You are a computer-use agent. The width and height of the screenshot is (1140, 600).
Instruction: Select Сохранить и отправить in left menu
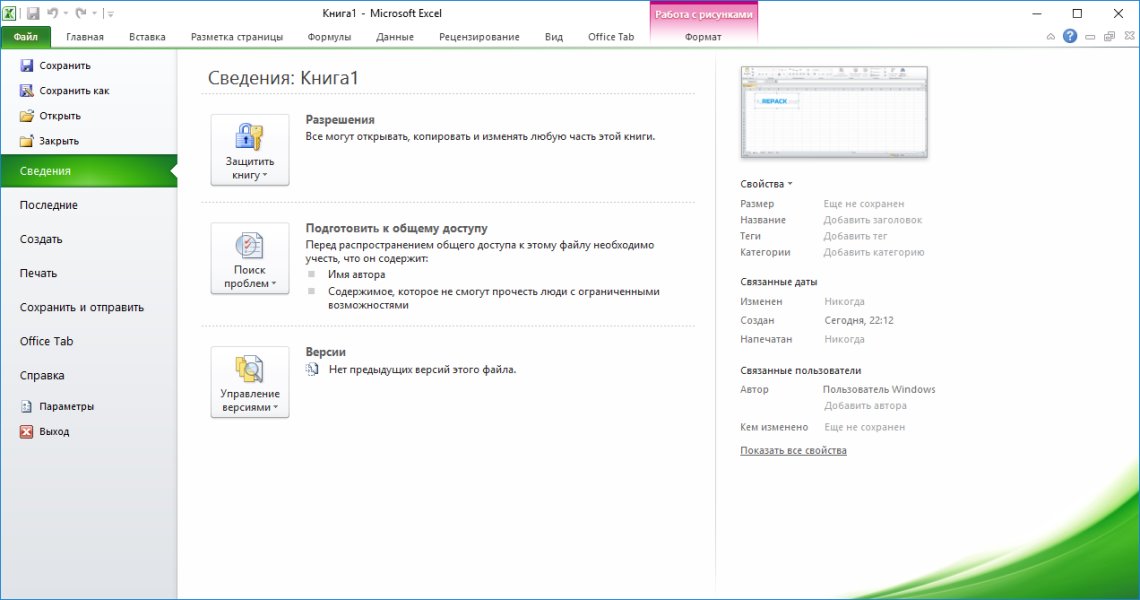[x=82, y=307]
